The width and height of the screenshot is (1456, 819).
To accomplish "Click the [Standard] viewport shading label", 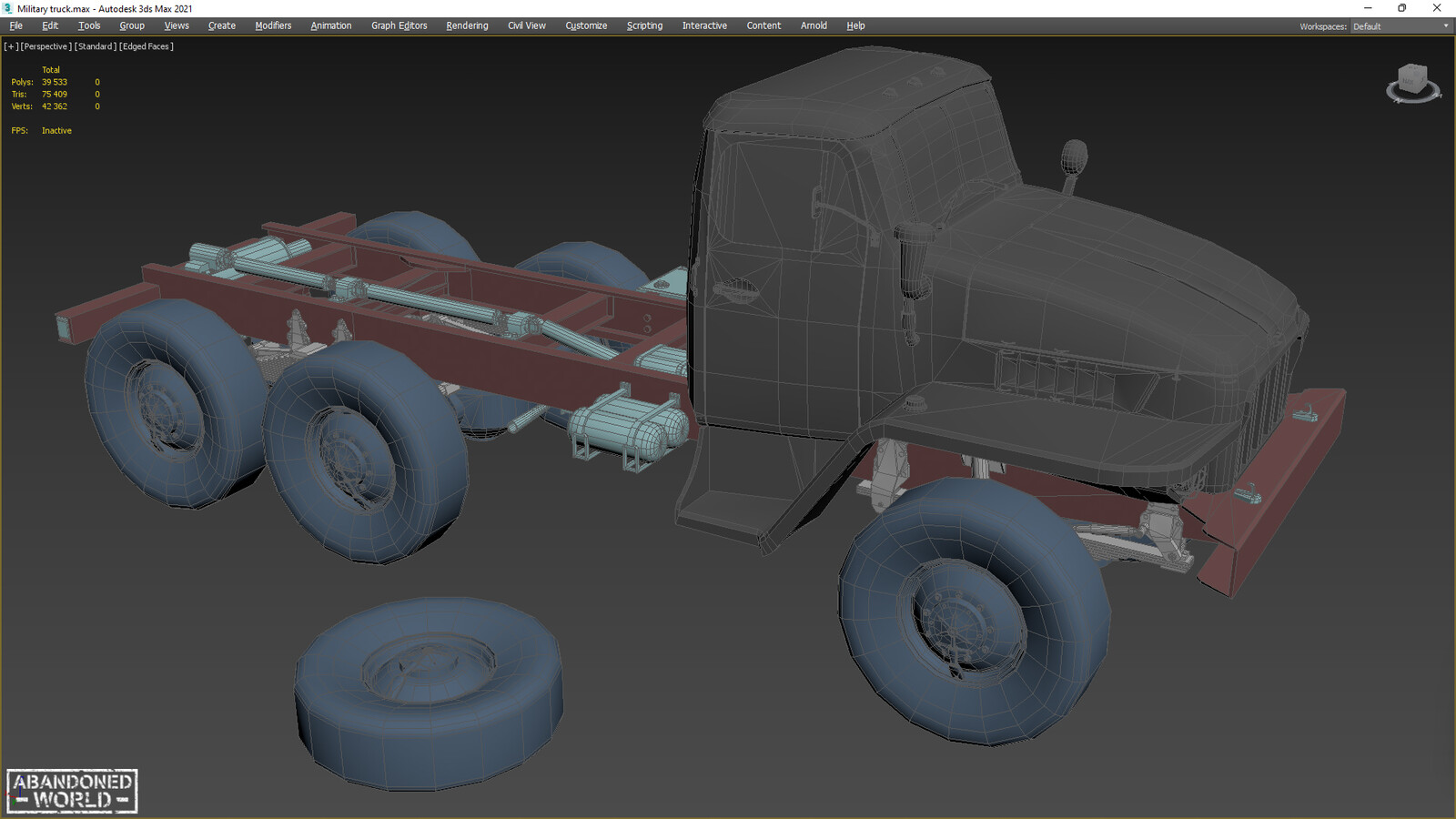I will click(x=96, y=46).
